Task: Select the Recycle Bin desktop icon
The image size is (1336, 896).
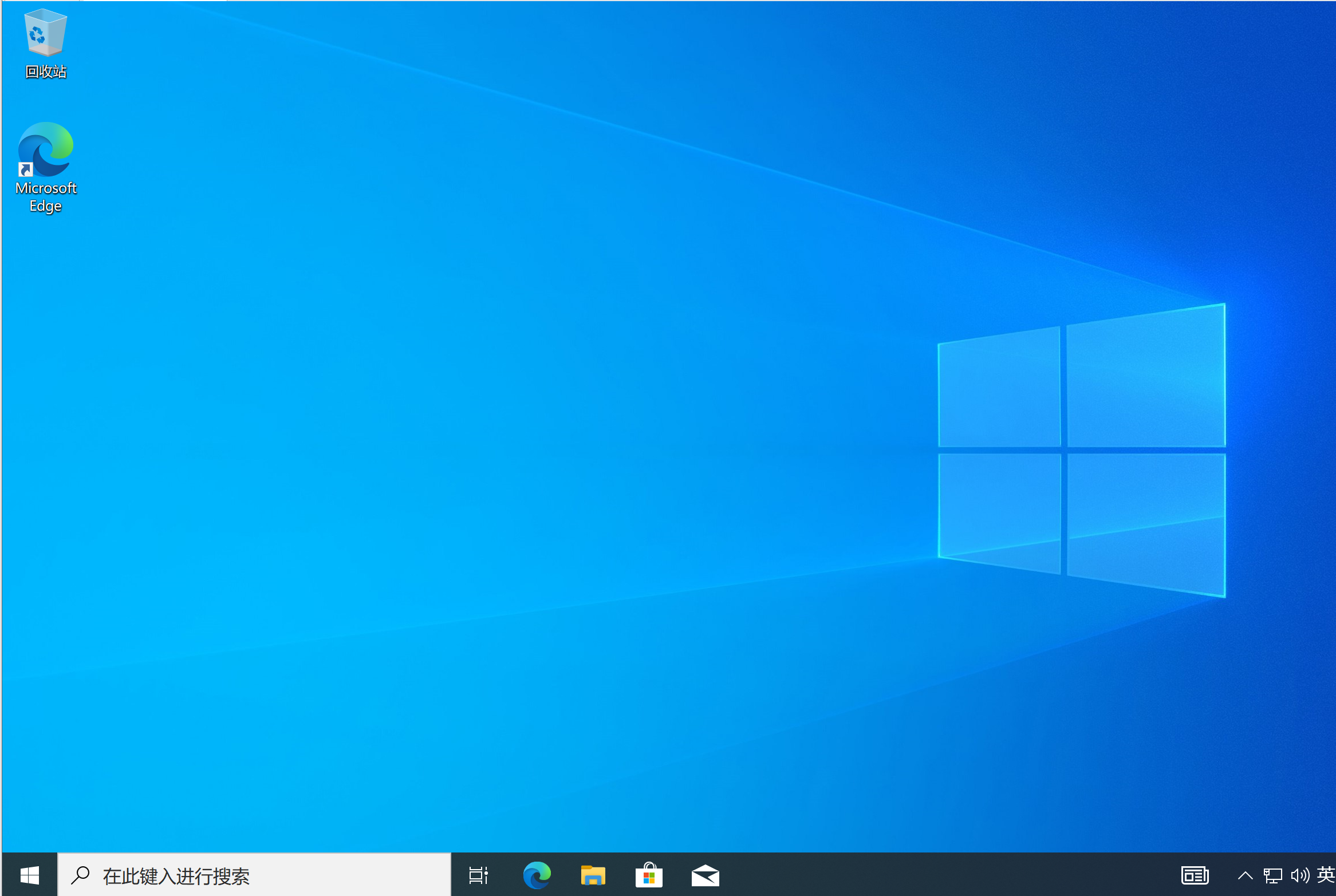Action: [45, 33]
